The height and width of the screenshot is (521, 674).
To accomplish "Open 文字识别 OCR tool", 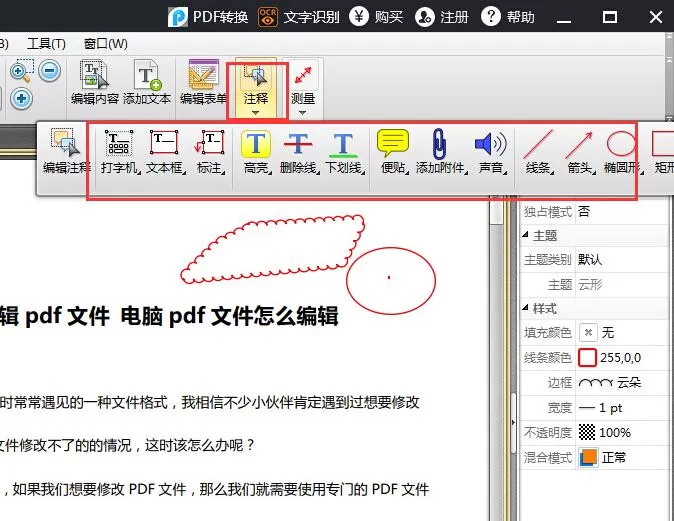I will click(298, 17).
